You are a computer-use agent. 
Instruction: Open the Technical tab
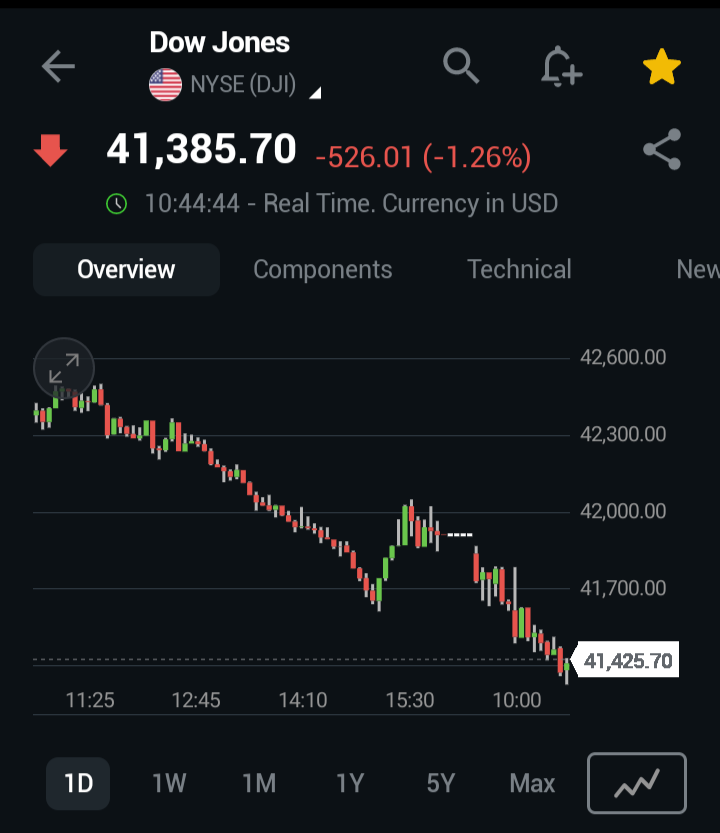pos(519,269)
